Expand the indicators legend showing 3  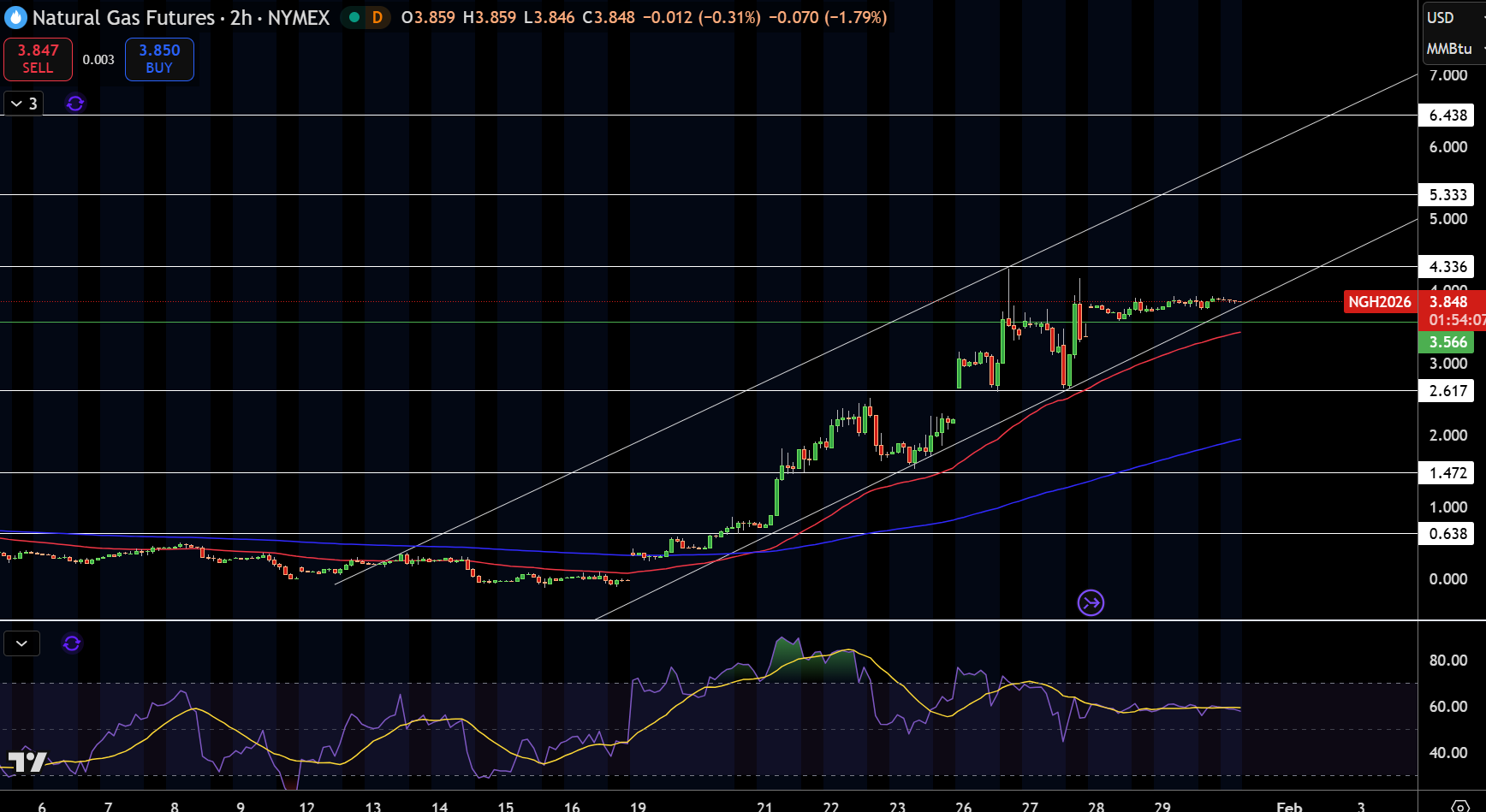click(23, 104)
